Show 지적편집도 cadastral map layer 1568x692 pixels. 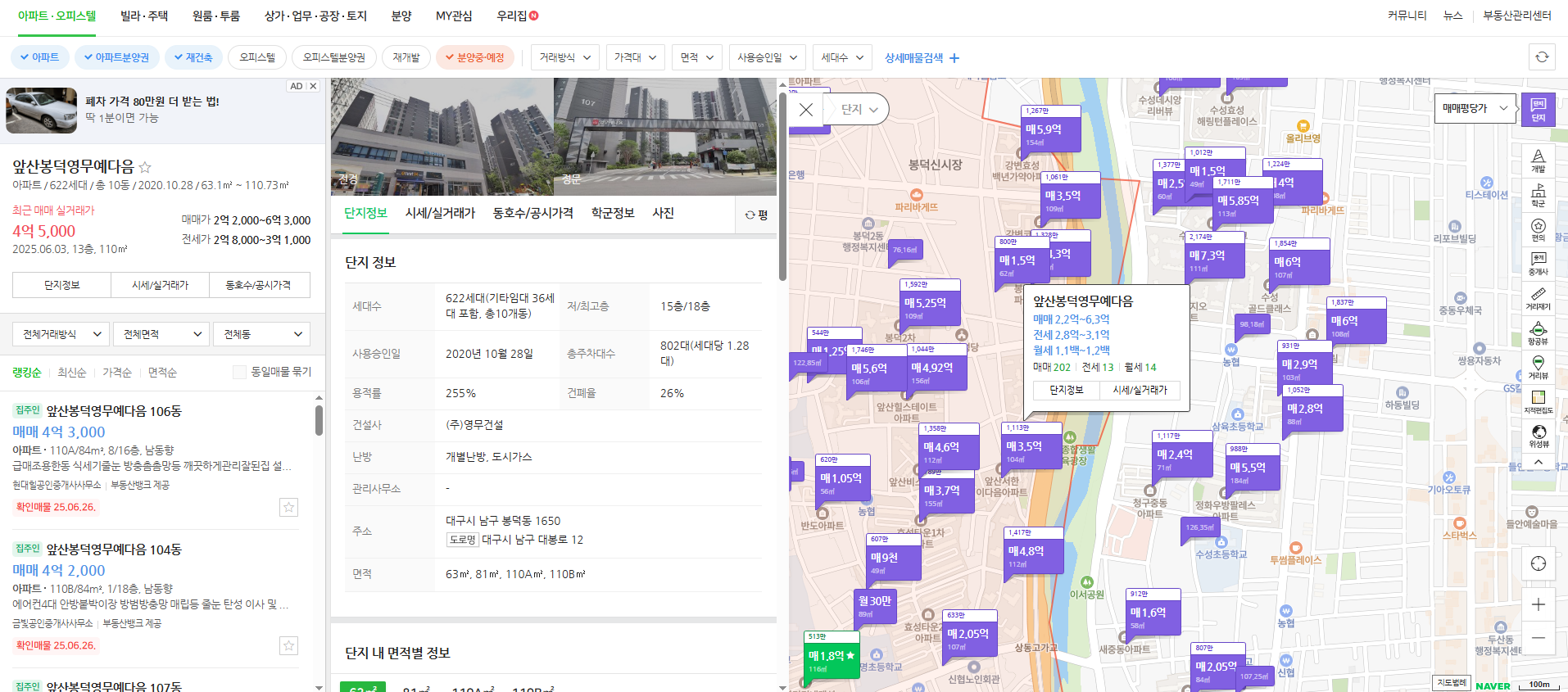click(x=1538, y=401)
